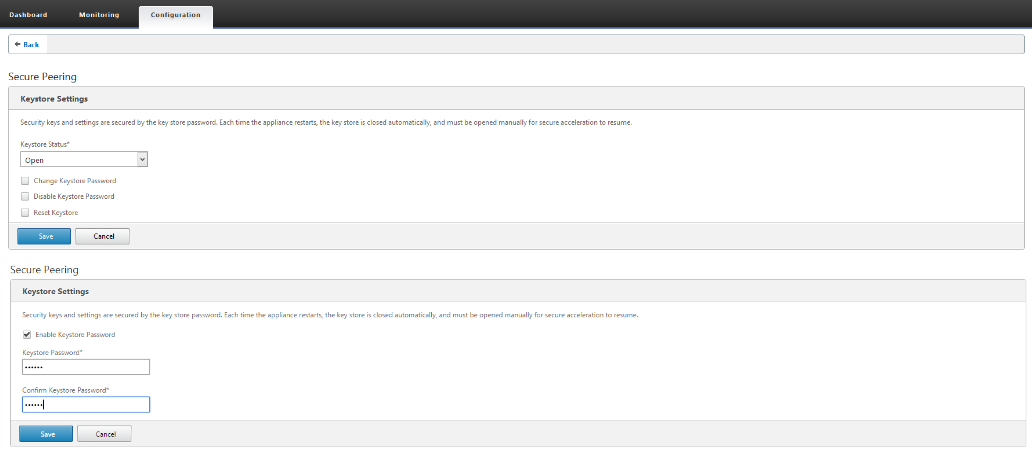Click the Keystore Status dropdown arrow
Viewport: 1036px width, 455px height.
pos(141,159)
